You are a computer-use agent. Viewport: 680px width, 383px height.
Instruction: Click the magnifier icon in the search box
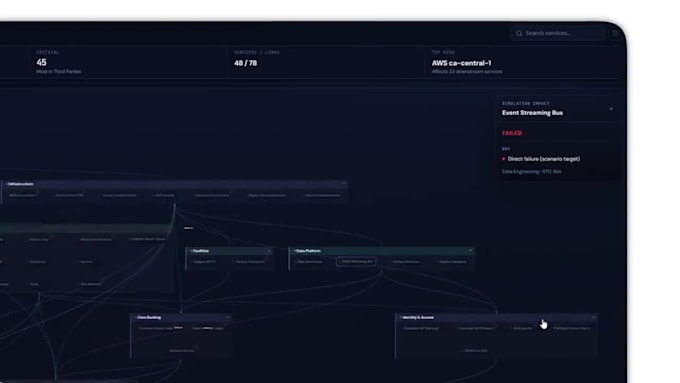519,33
